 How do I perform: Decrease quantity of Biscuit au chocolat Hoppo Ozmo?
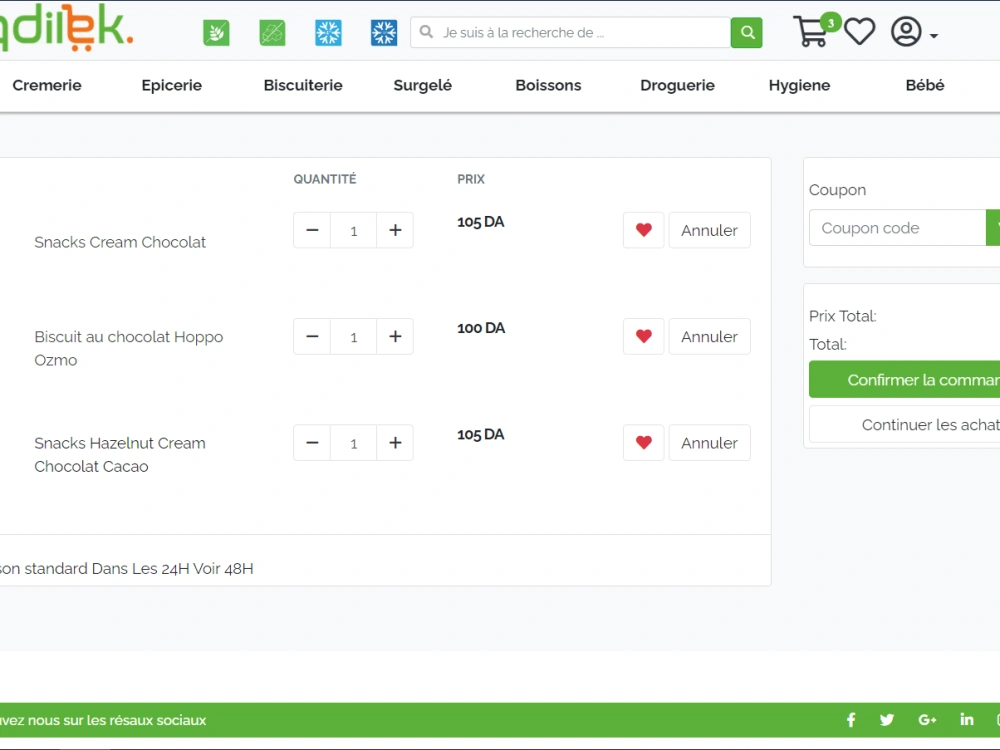tap(311, 336)
